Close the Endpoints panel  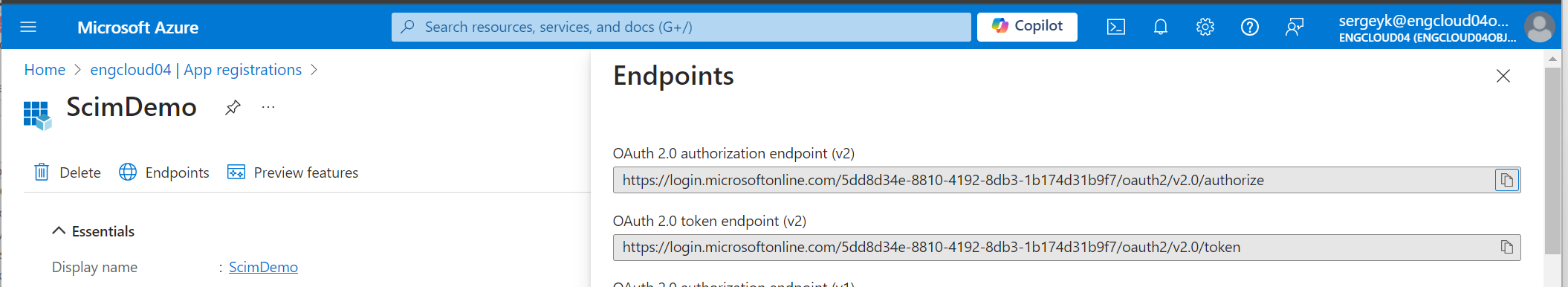click(x=1503, y=76)
